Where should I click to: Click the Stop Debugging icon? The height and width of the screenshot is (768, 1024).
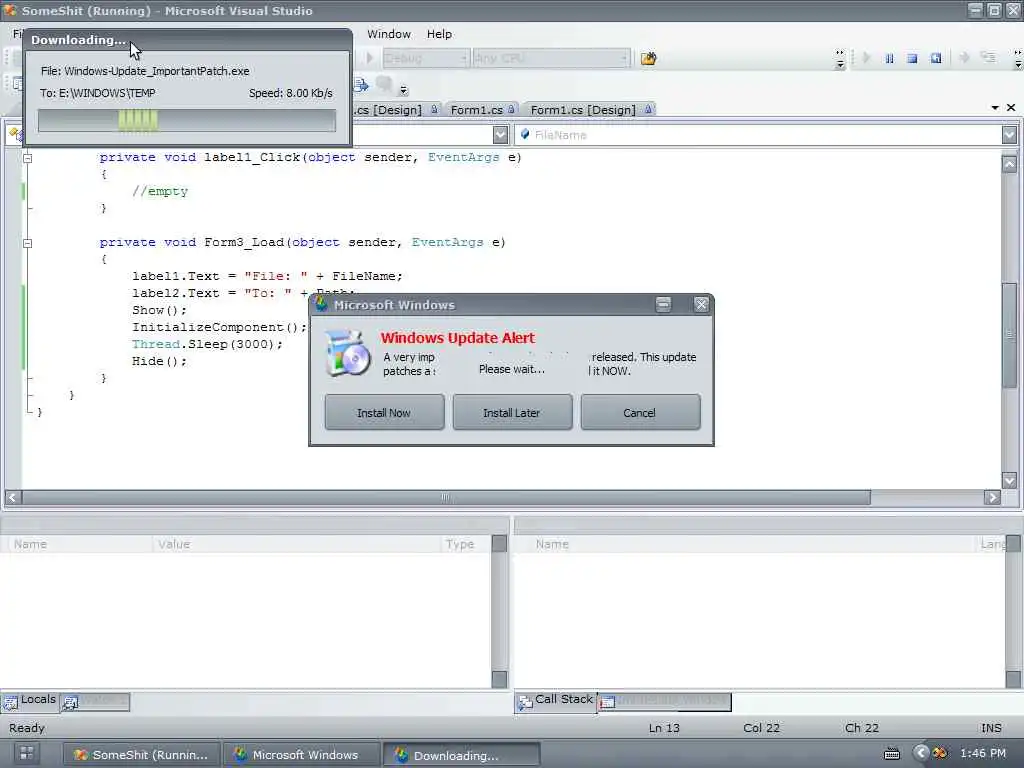(x=912, y=58)
